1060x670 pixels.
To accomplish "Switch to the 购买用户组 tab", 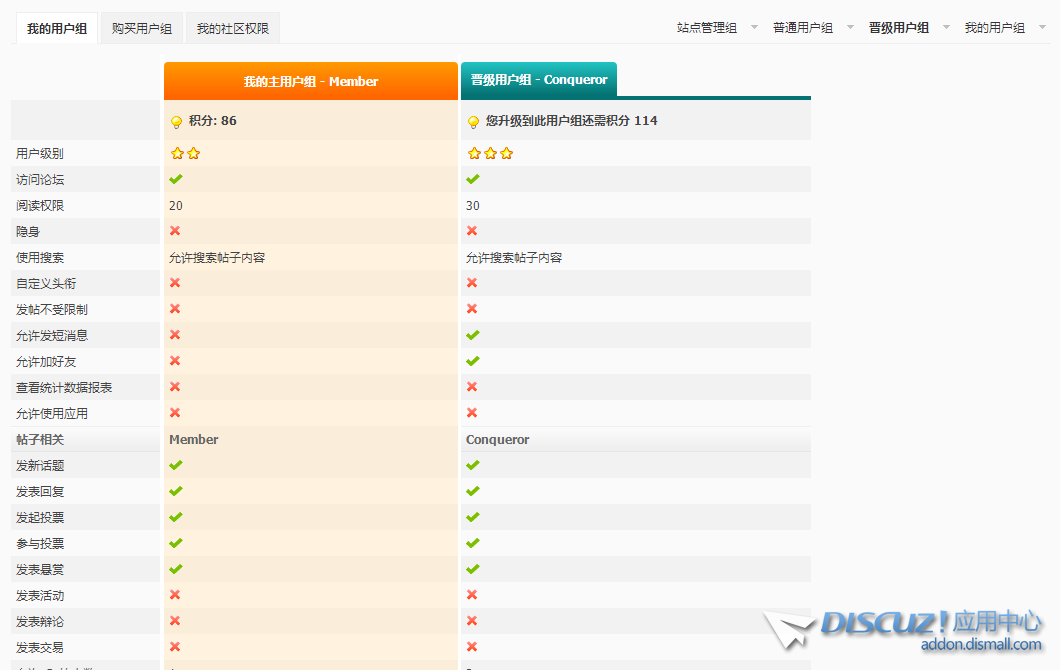I will coord(142,29).
